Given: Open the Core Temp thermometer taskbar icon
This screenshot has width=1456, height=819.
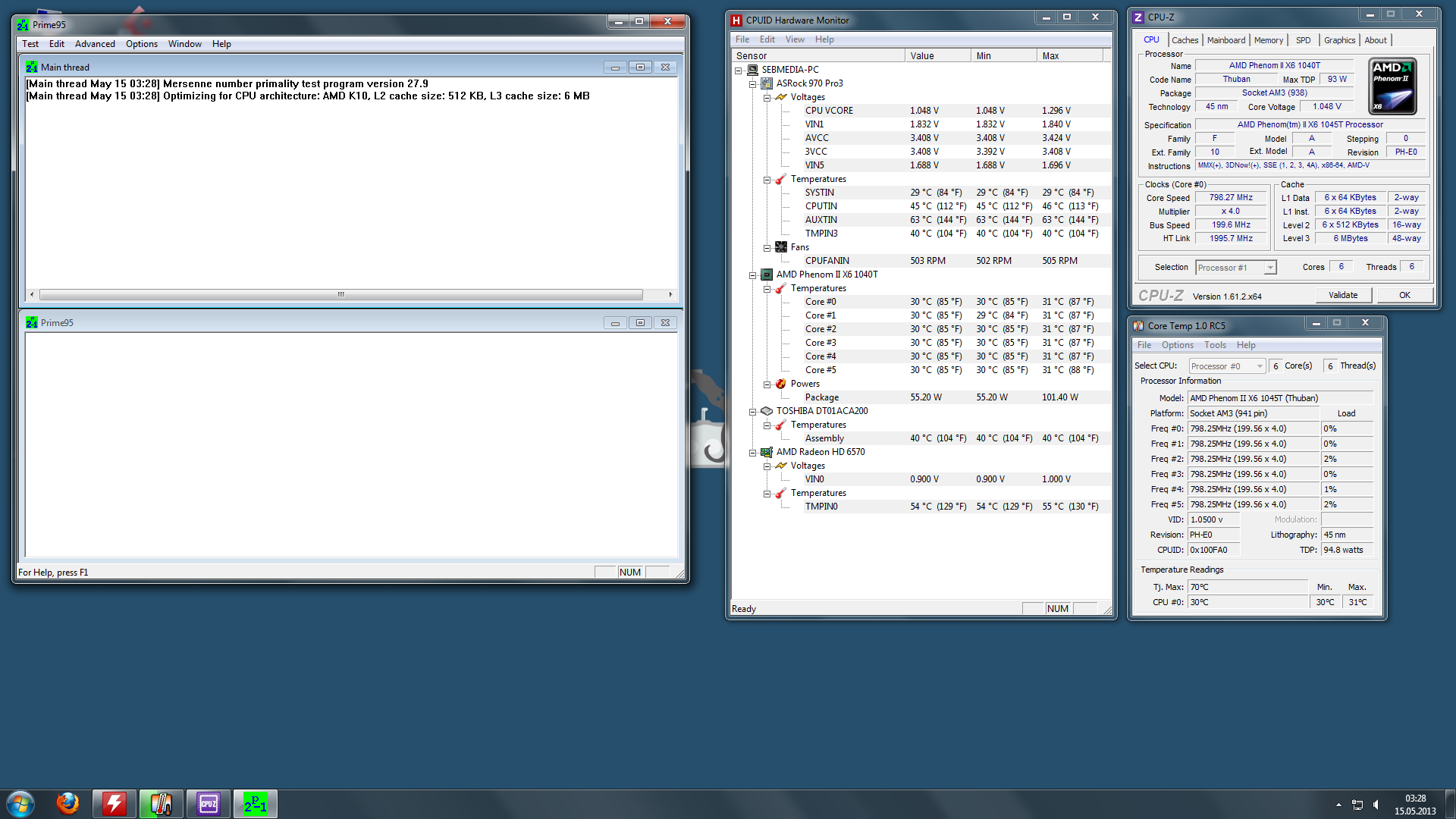Looking at the screenshot, I should pos(161,803).
